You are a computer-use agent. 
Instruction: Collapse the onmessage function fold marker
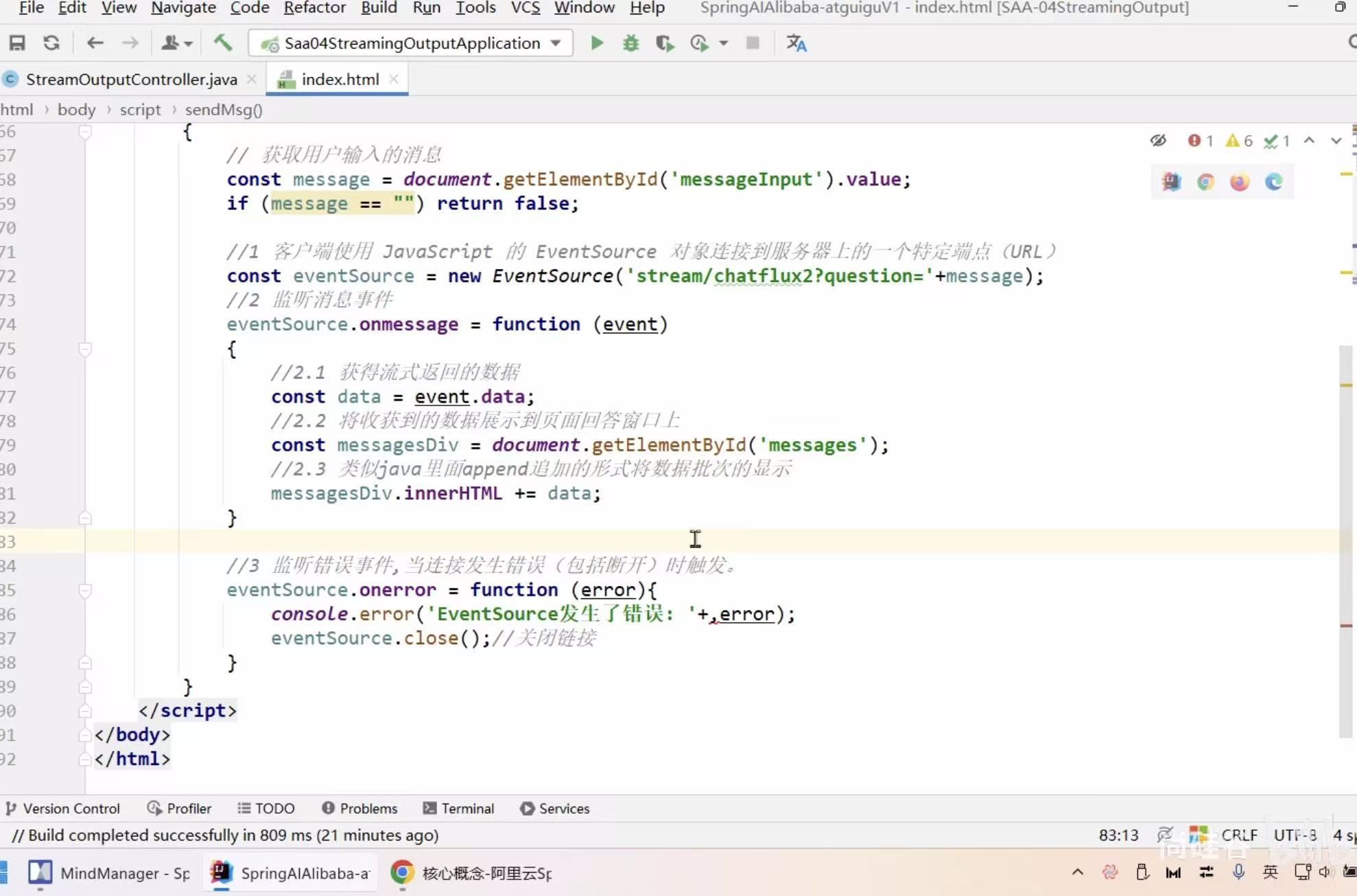click(x=85, y=349)
